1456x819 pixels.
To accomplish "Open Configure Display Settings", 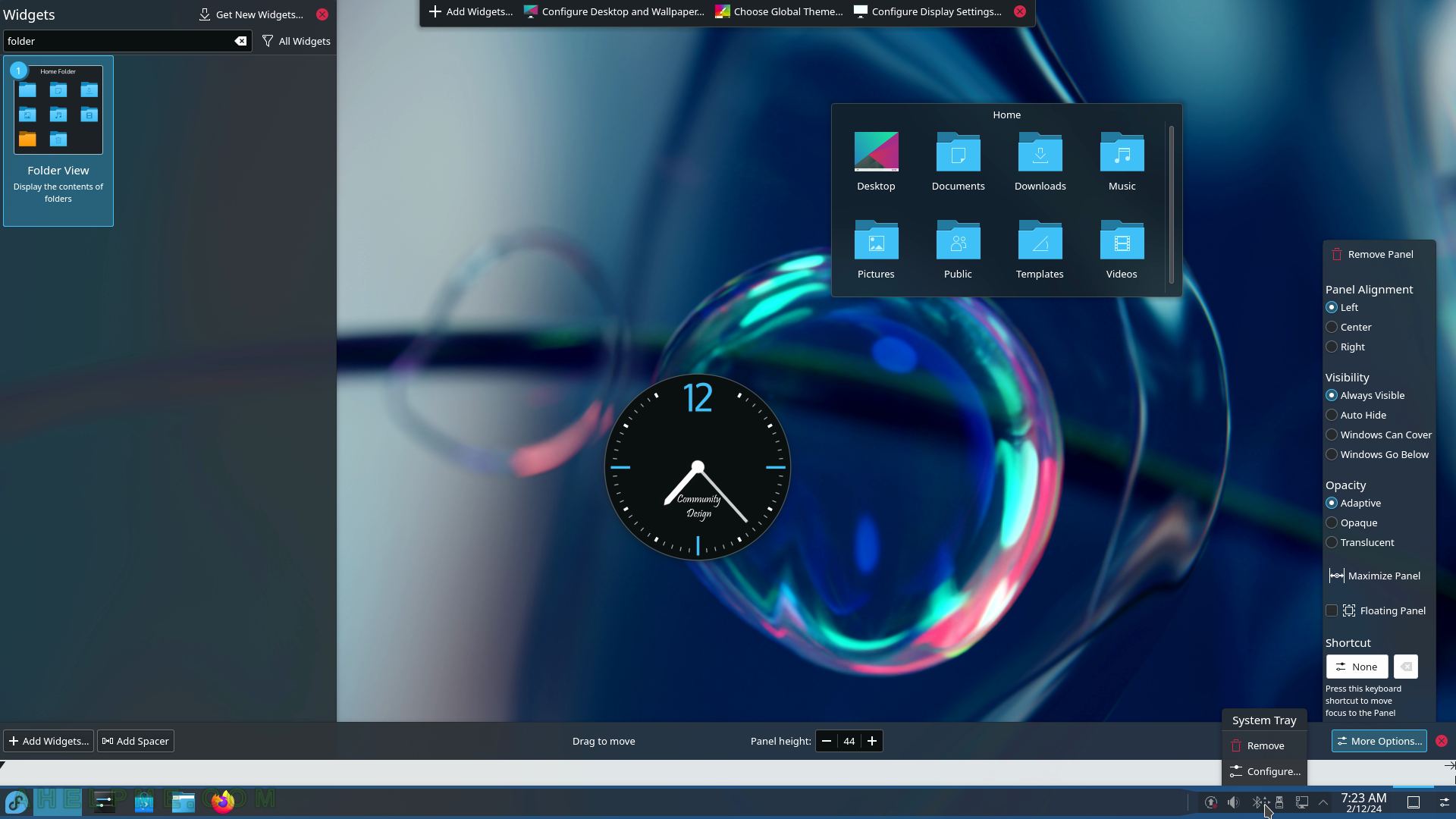I will pos(927,11).
